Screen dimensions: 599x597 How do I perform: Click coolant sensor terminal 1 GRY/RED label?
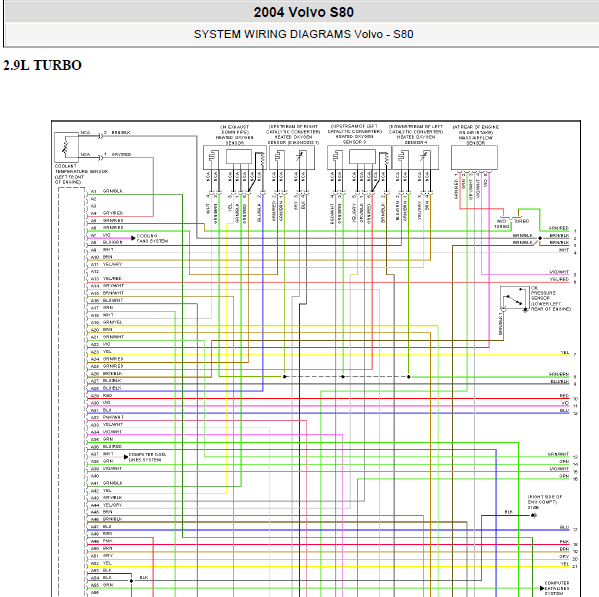click(121, 155)
